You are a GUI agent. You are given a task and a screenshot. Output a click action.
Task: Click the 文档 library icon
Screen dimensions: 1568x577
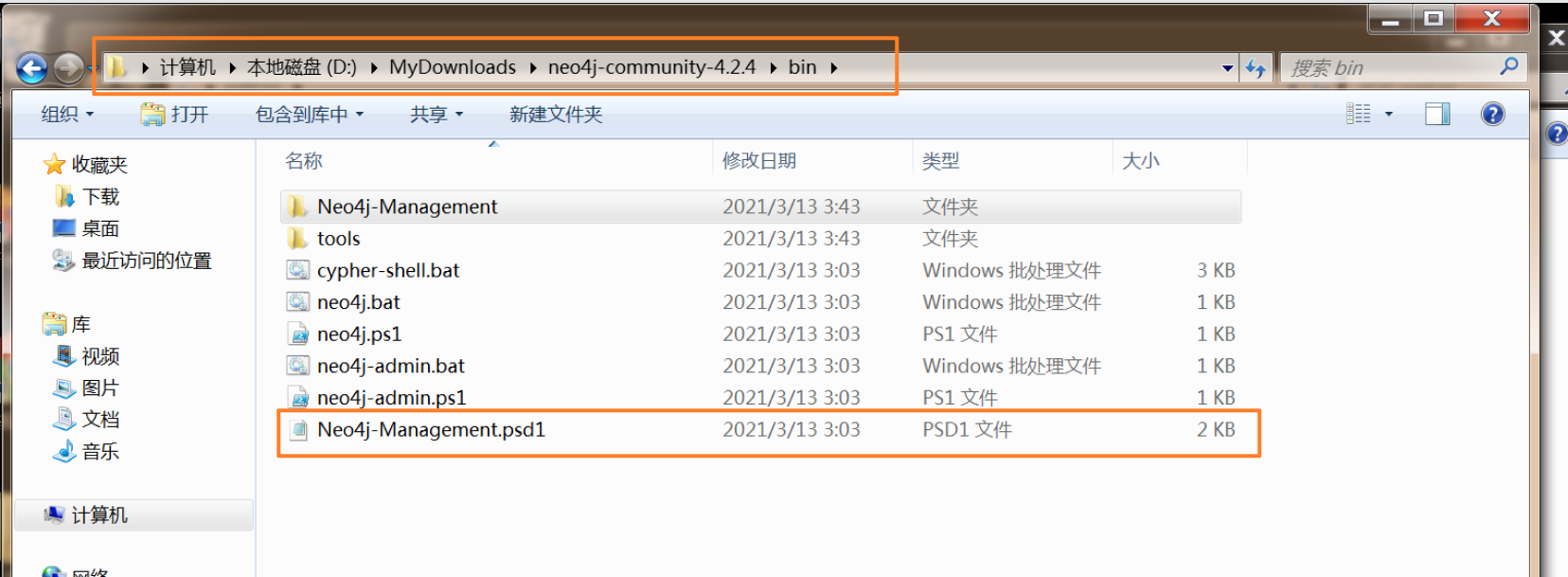pos(64,419)
